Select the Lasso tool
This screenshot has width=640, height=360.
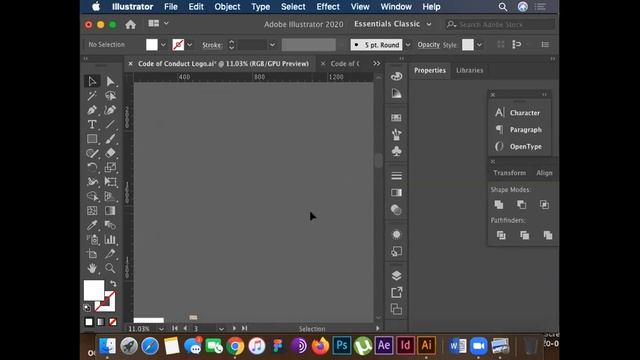tap(110, 96)
